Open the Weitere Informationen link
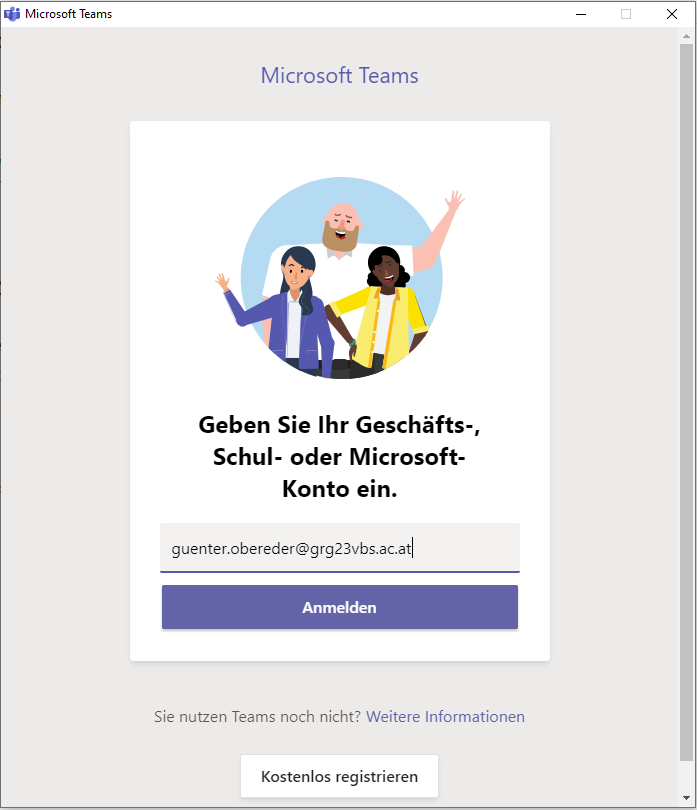The image size is (697, 810). point(445,716)
